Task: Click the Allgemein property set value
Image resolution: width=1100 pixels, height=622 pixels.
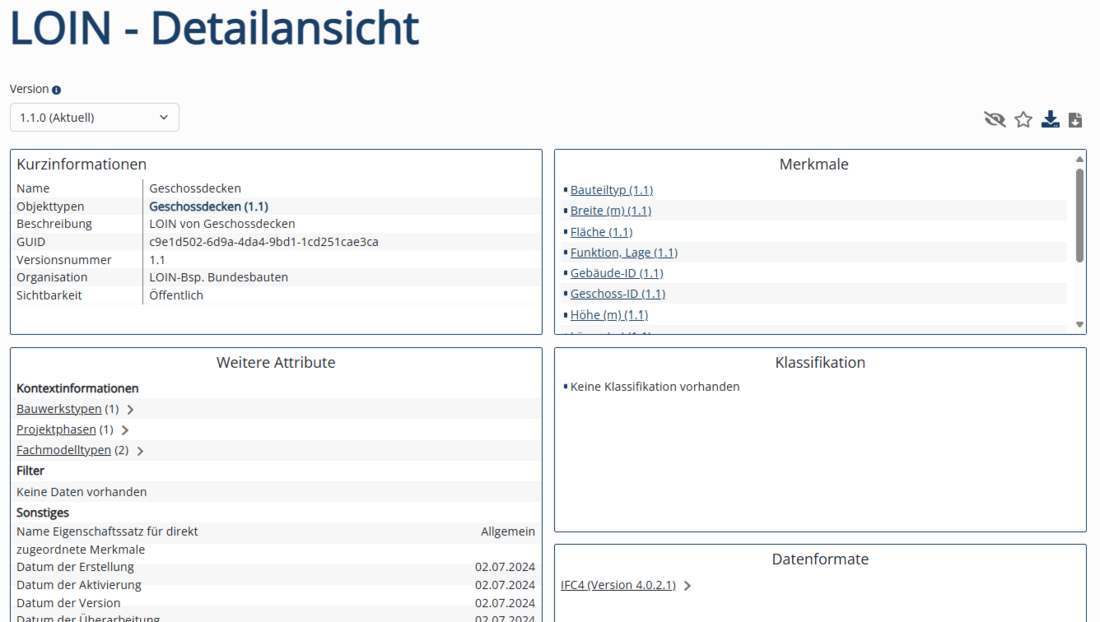Action: (x=508, y=532)
